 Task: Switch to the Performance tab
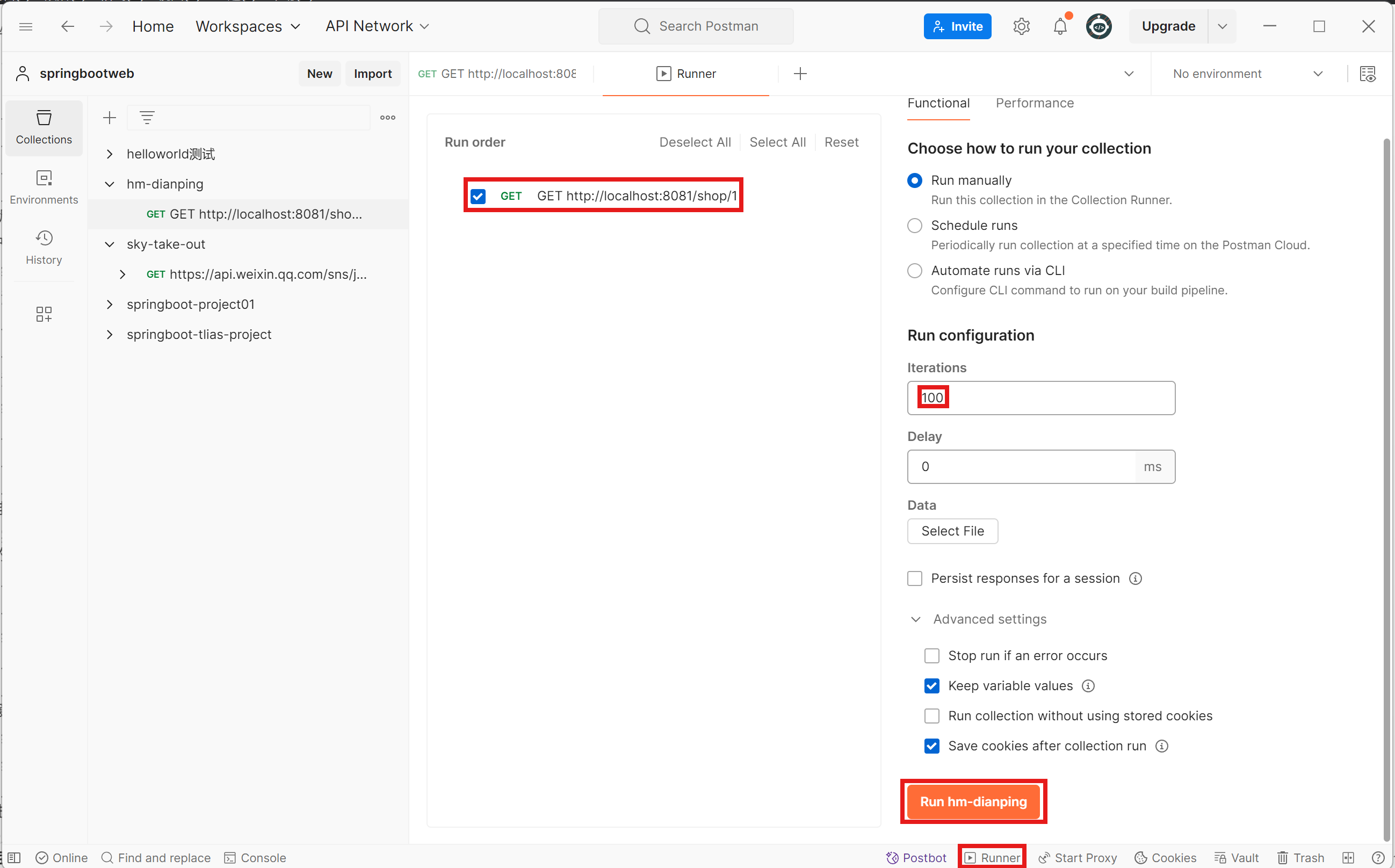[x=1035, y=103]
